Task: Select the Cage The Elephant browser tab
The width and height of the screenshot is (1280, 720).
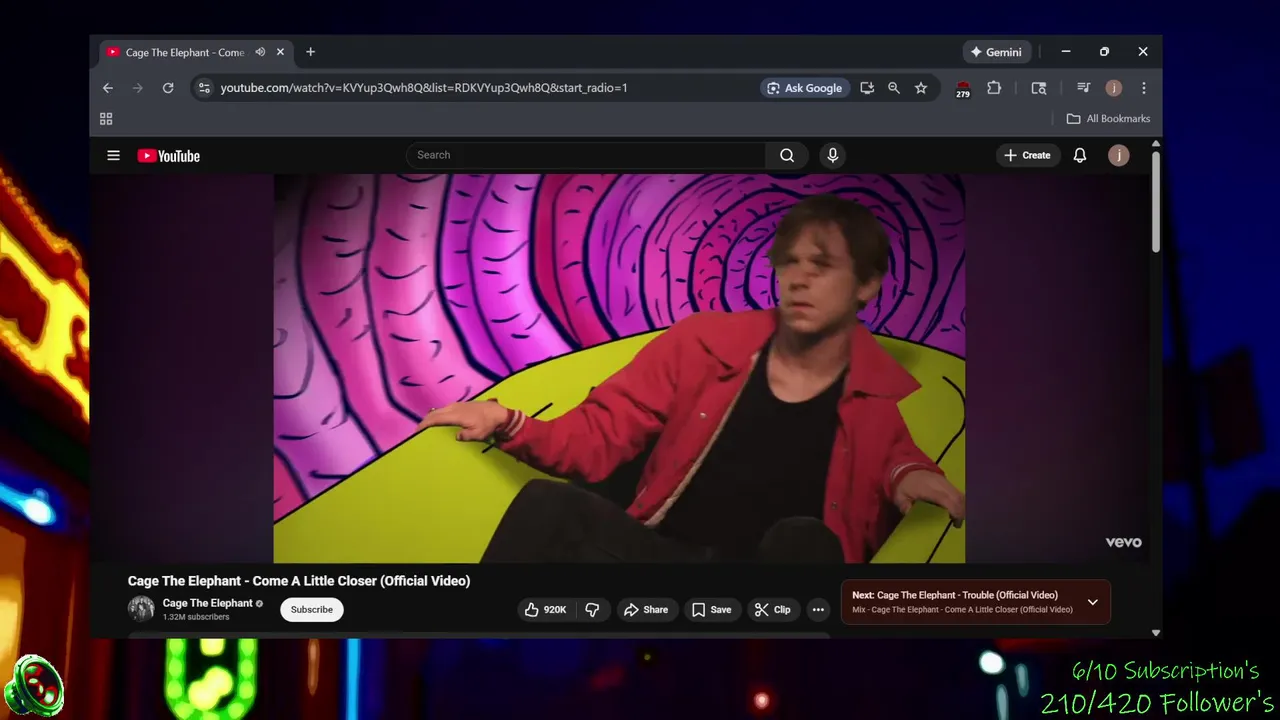Action: (185, 52)
